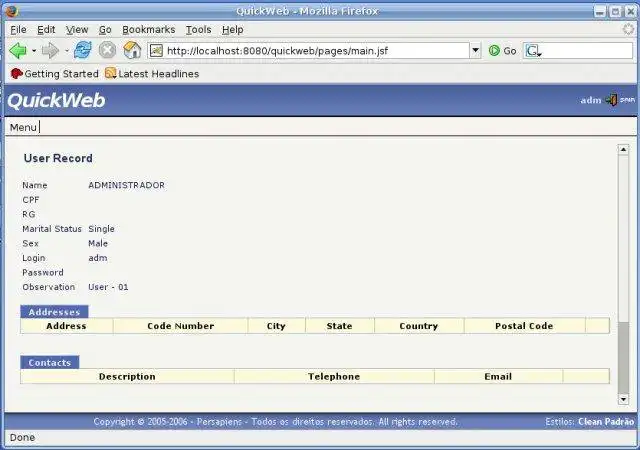Click the copyright Persapiens footer text
This screenshot has height=450, width=640.
tap(276, 422)
